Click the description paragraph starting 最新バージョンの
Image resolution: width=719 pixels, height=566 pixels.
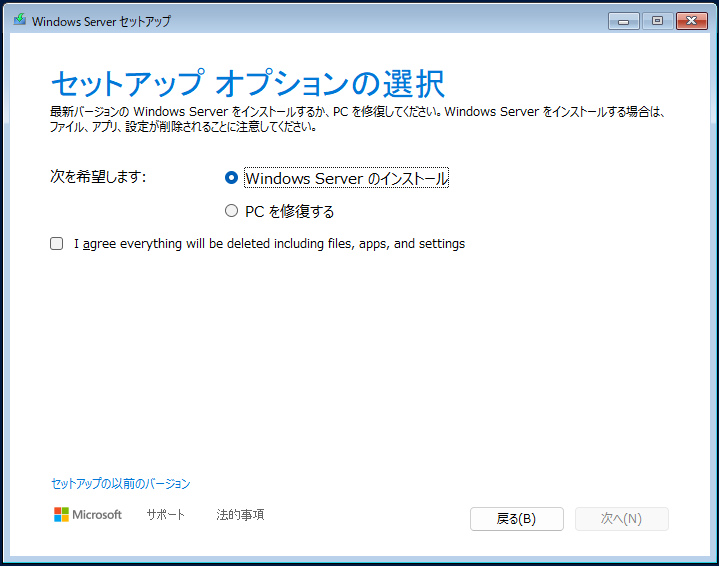click(358, 119)
